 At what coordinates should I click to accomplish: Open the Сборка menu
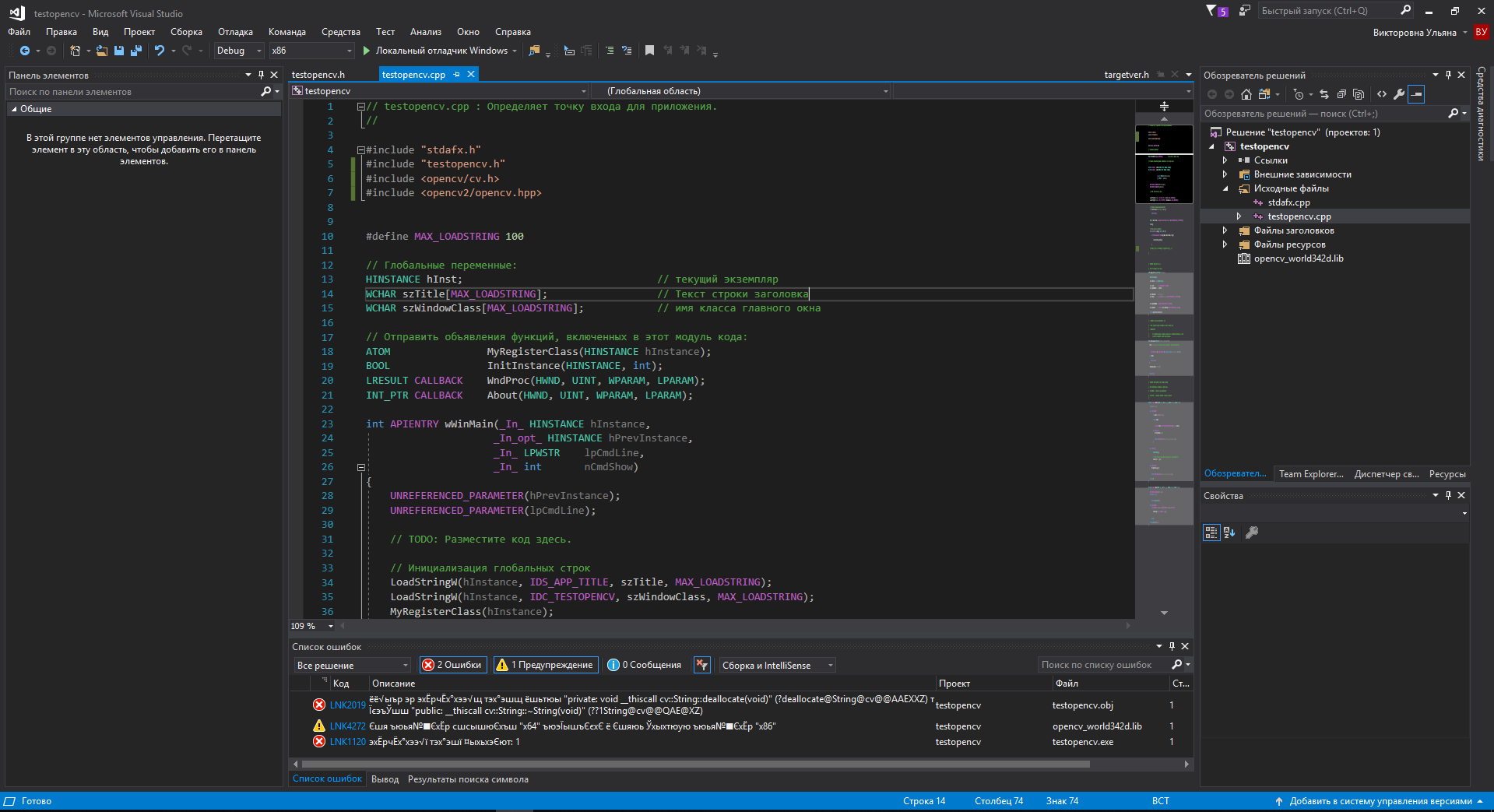point(186,32)
